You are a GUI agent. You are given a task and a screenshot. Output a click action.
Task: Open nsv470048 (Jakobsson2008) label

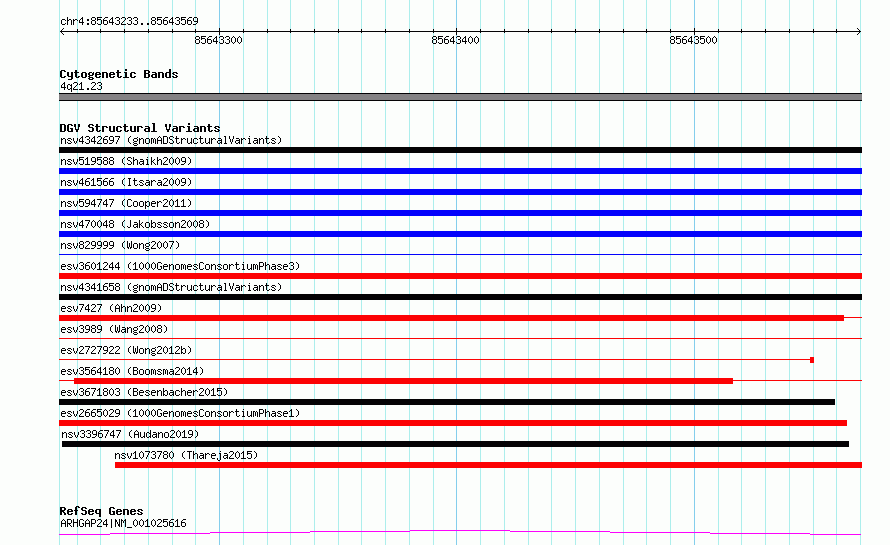[x=135, y=224]
